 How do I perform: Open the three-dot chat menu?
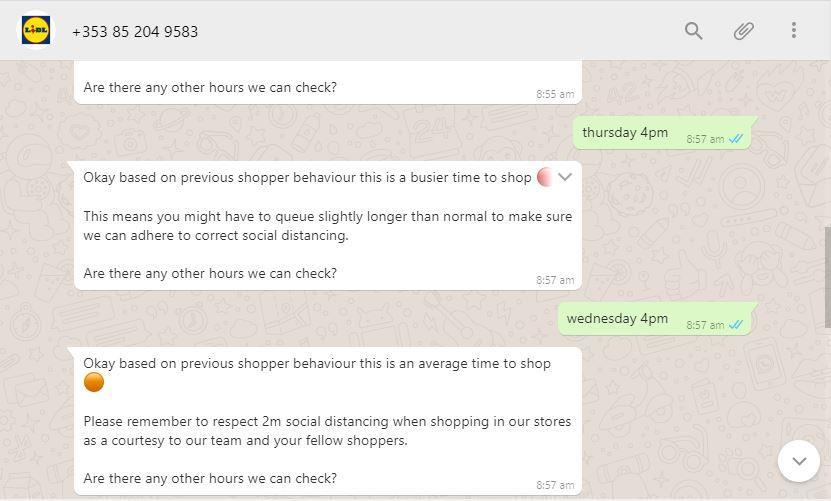coord(793,30)
